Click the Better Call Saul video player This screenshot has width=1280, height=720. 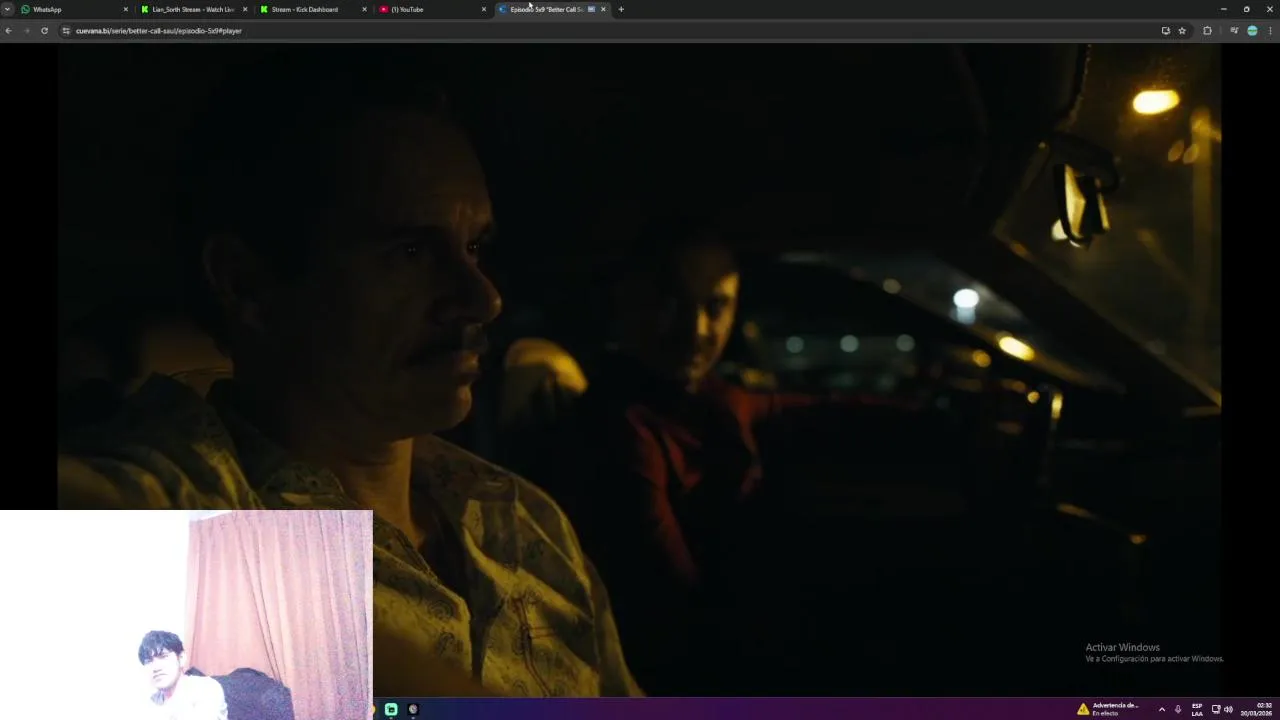click(639, 369)
